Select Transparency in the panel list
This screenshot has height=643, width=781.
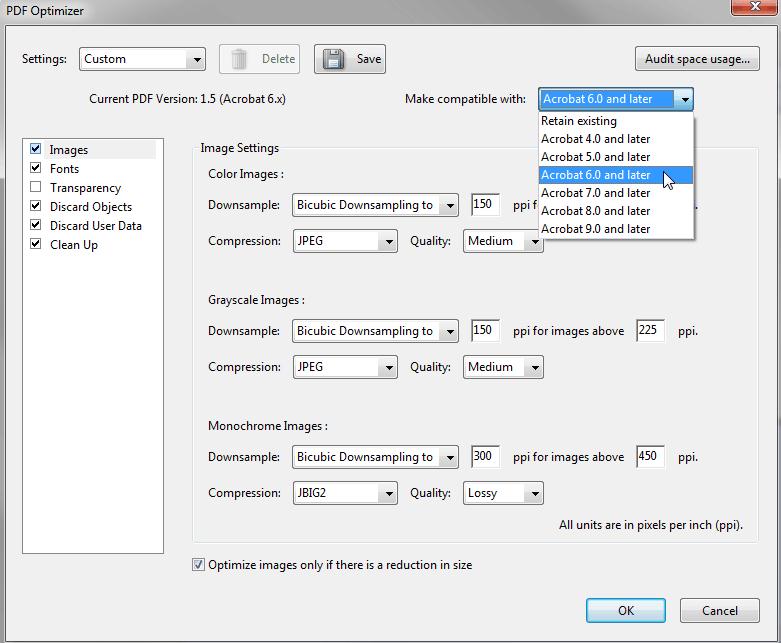click(x=86, y=188)
